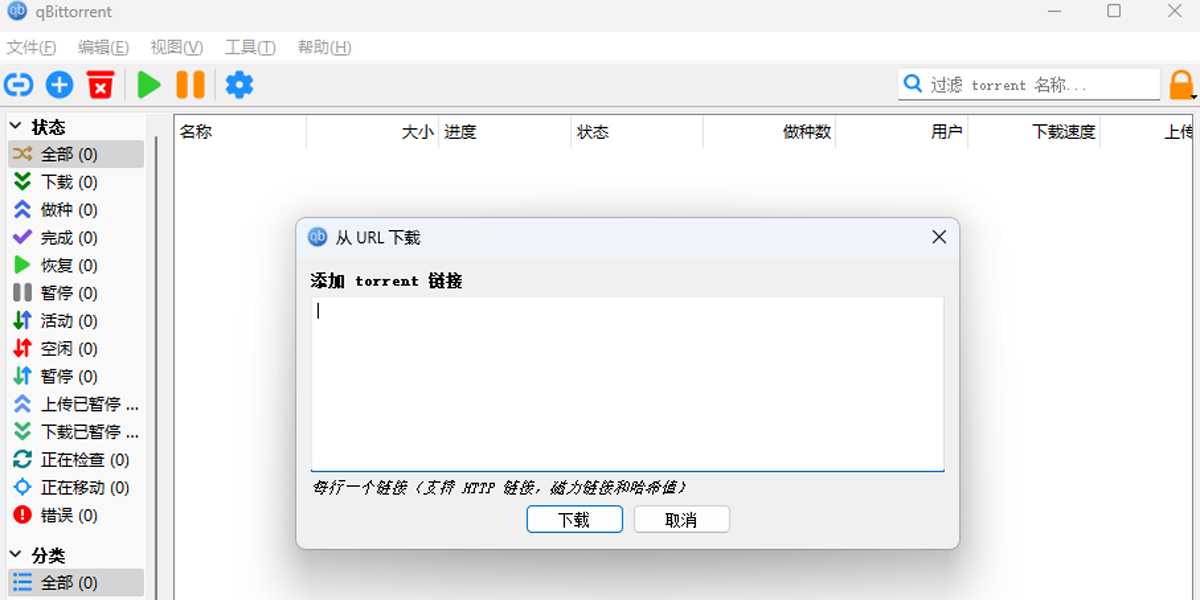
Task: Select the 完成 status filter
Action: pos(60,237)
